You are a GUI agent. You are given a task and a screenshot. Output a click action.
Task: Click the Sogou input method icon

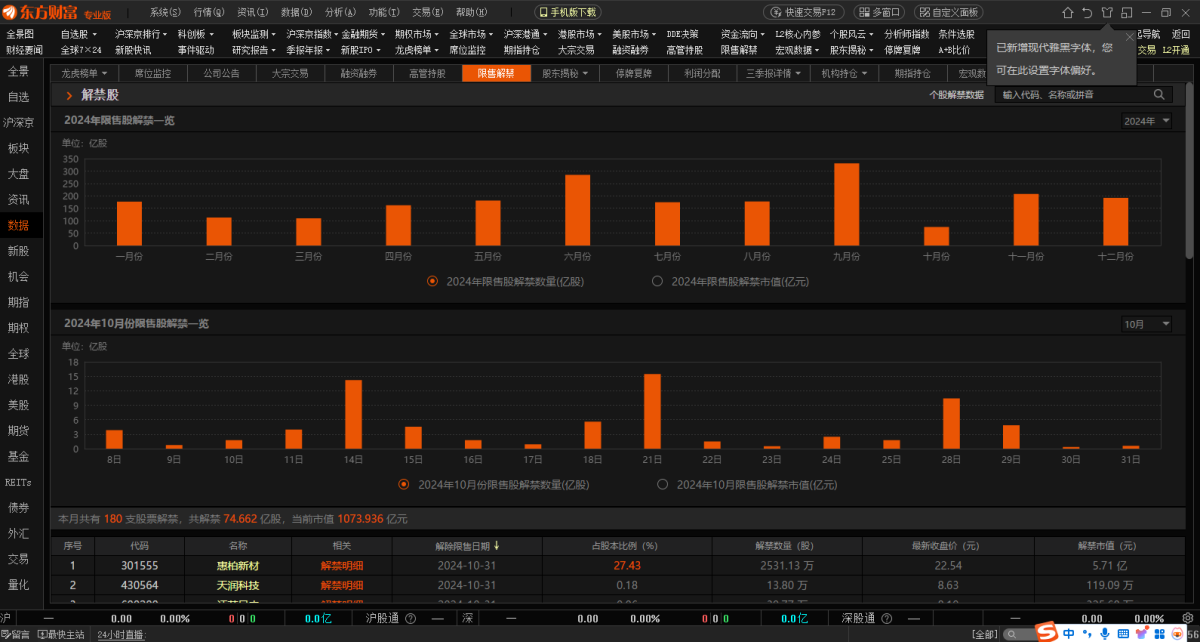1046,633
